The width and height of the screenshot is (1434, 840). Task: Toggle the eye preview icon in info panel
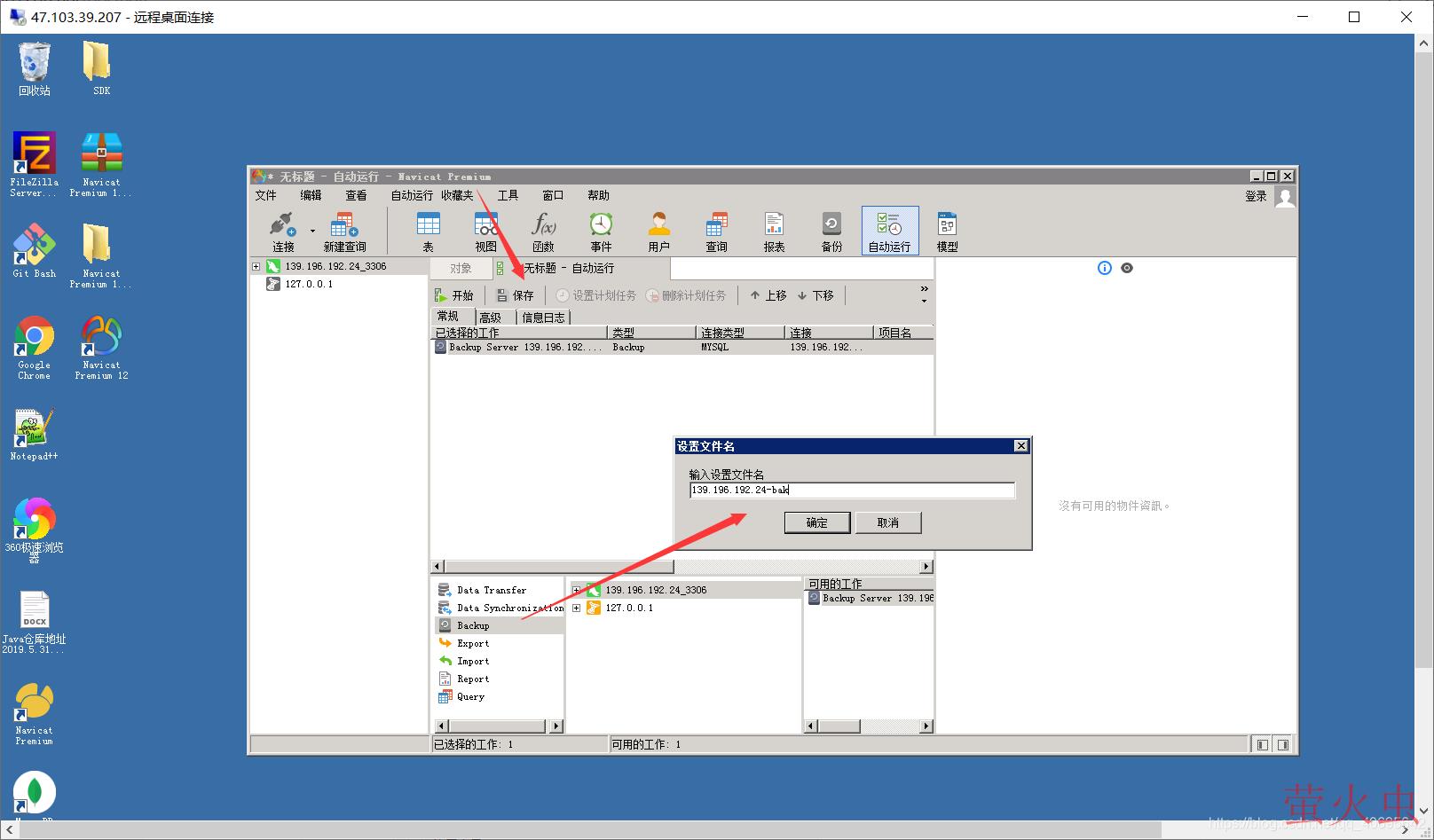[1127, 268]
